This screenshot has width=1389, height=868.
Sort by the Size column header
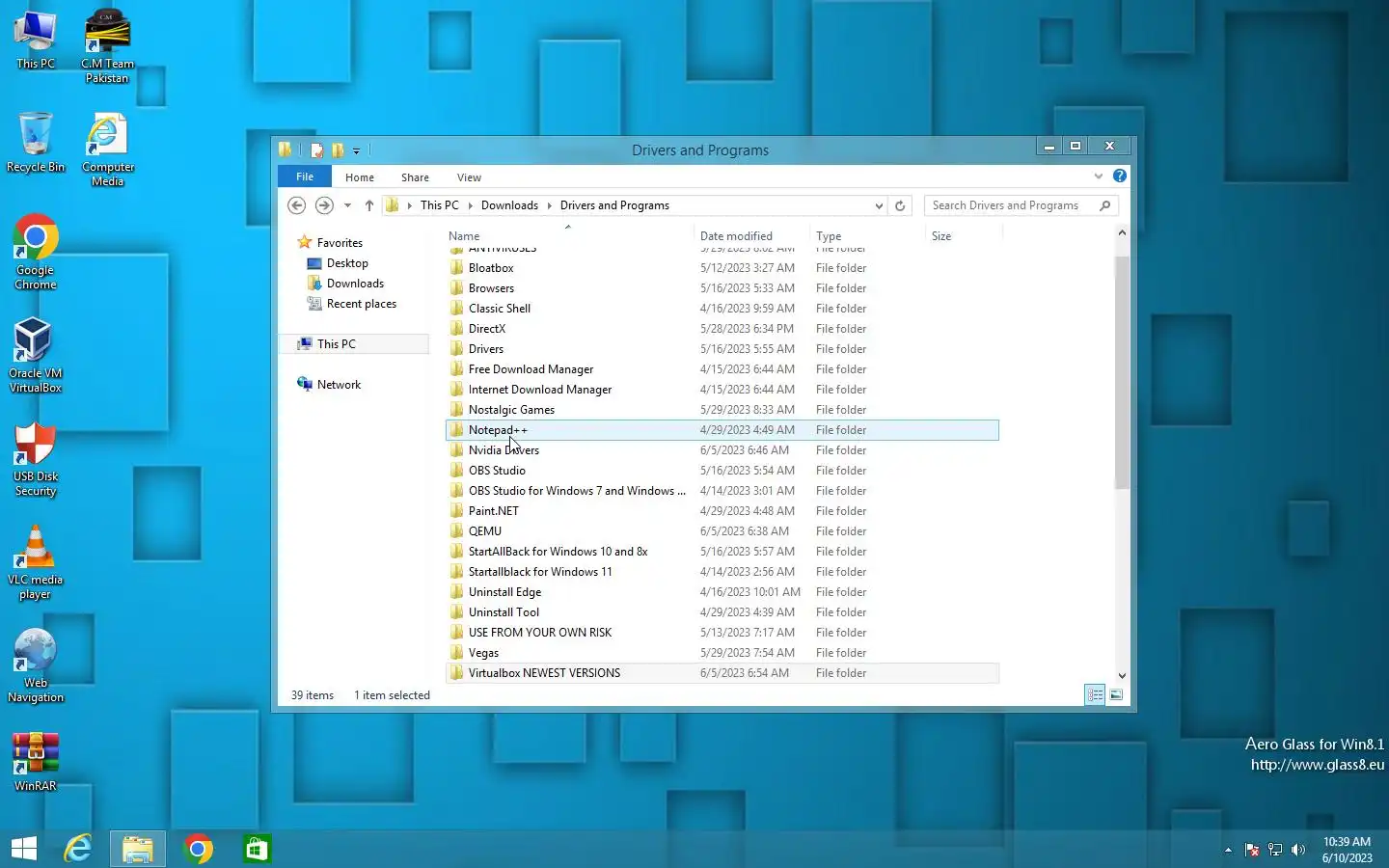click(964, 235)
